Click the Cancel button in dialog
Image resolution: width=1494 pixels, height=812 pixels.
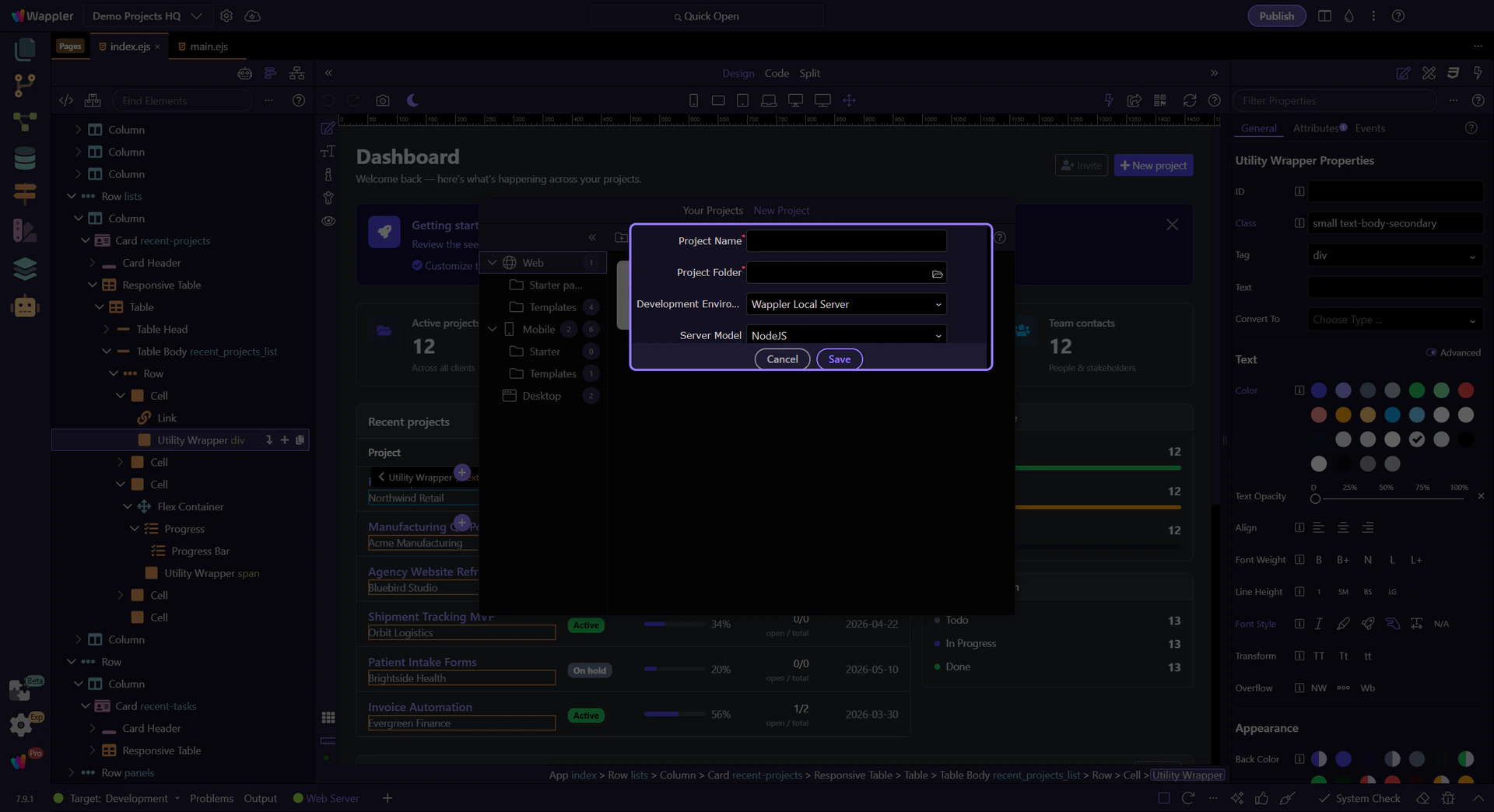click(782, 359)
